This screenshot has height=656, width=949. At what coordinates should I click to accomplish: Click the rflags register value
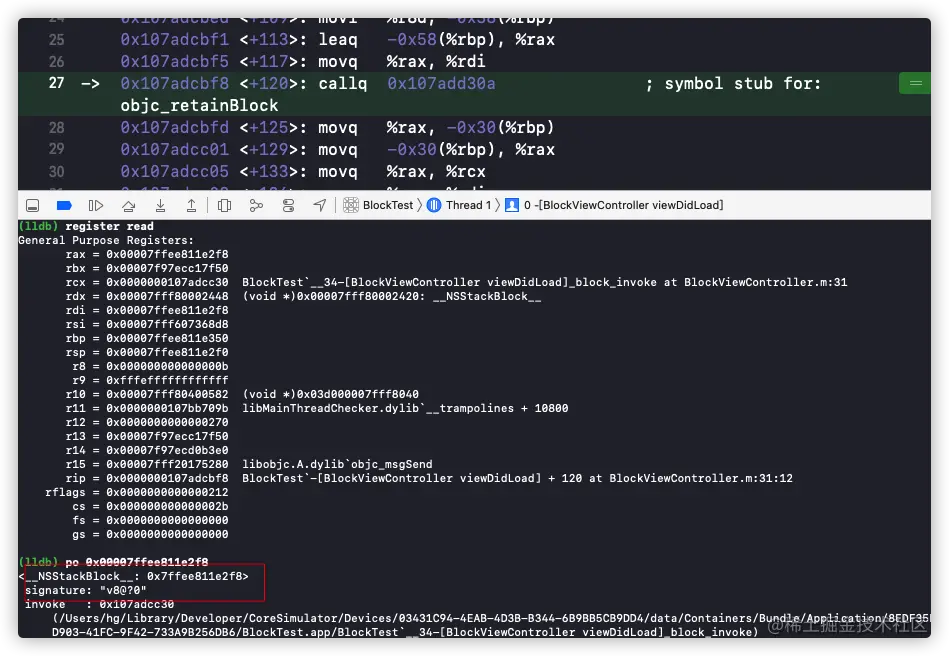pos(167,492)
